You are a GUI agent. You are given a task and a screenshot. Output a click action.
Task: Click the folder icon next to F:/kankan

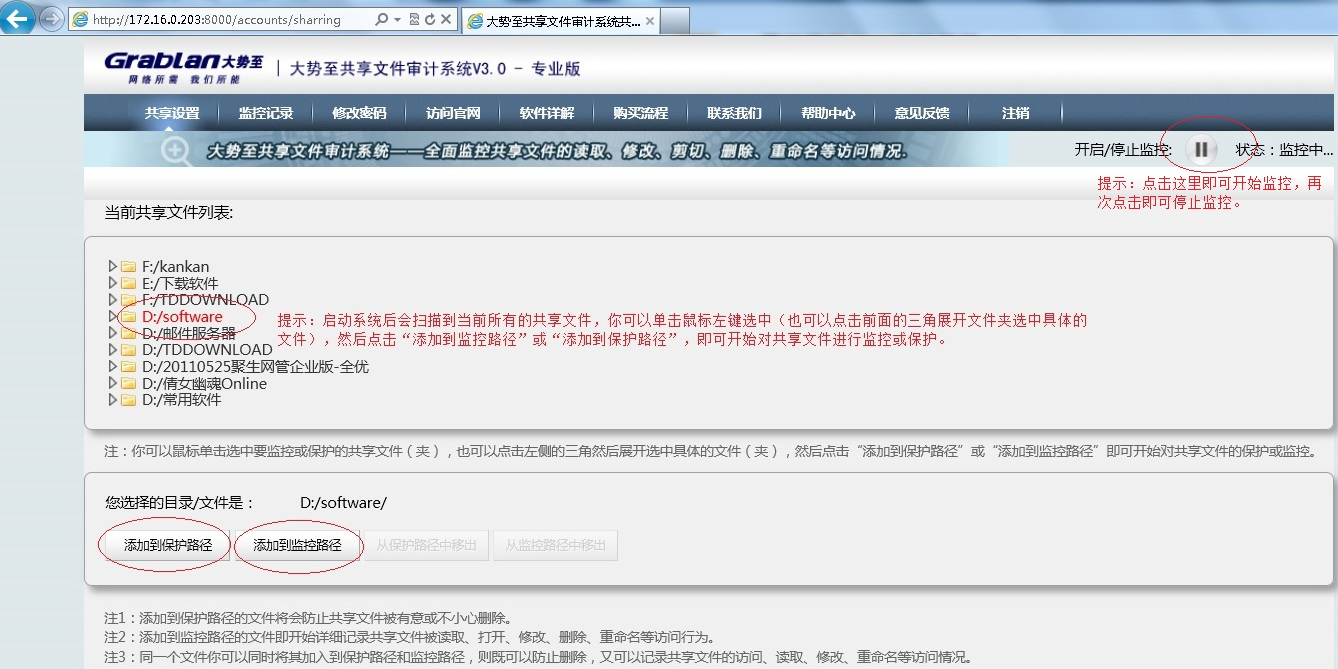tap(128, 267)
